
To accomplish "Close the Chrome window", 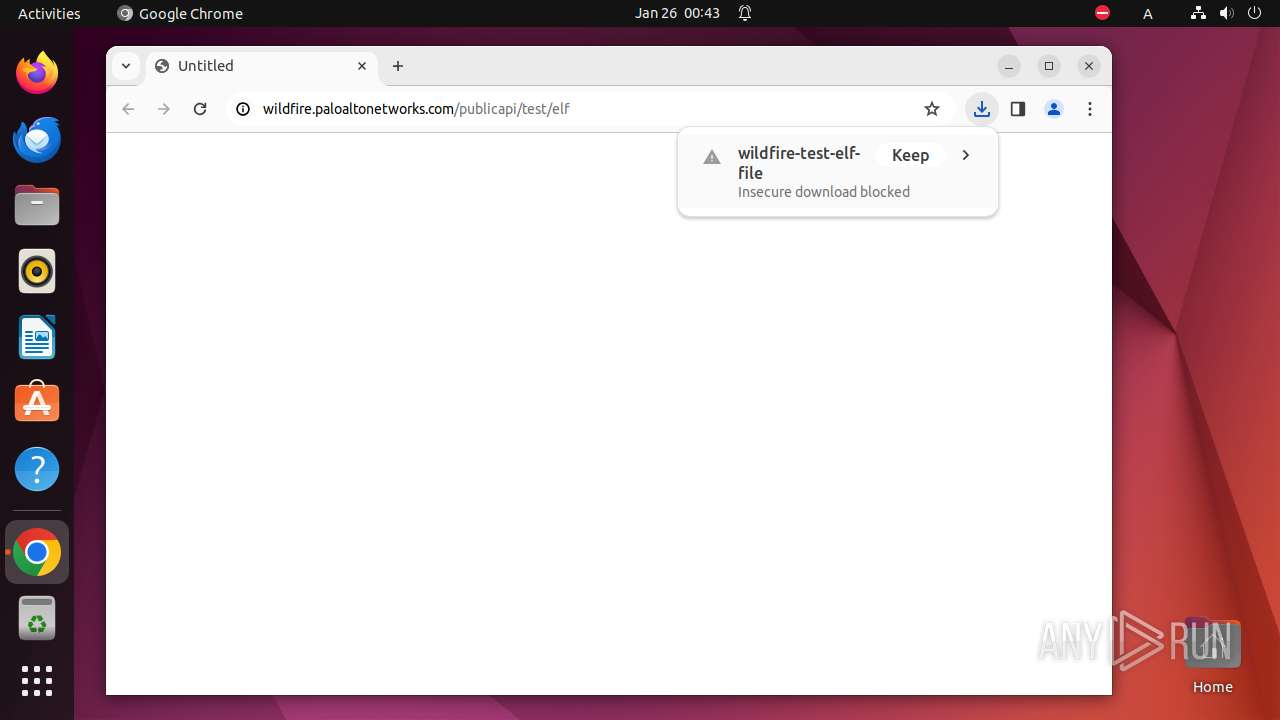I will [1089, 66].
